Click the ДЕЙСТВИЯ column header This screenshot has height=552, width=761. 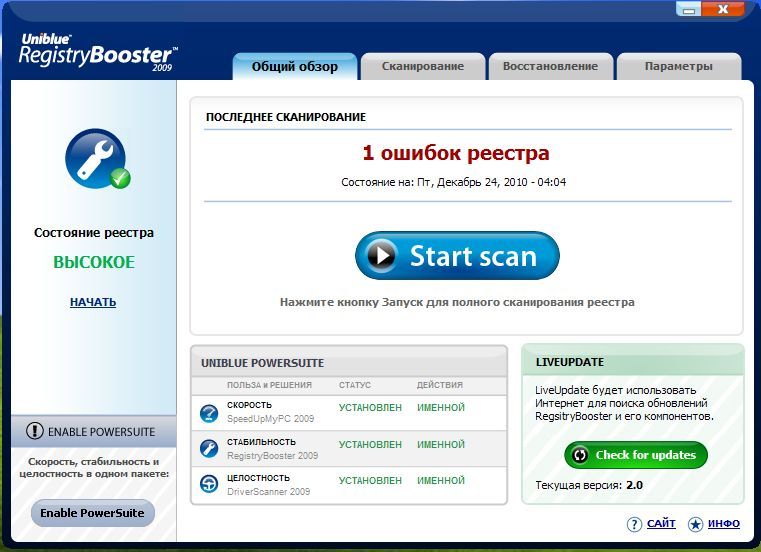click(440, 385)
